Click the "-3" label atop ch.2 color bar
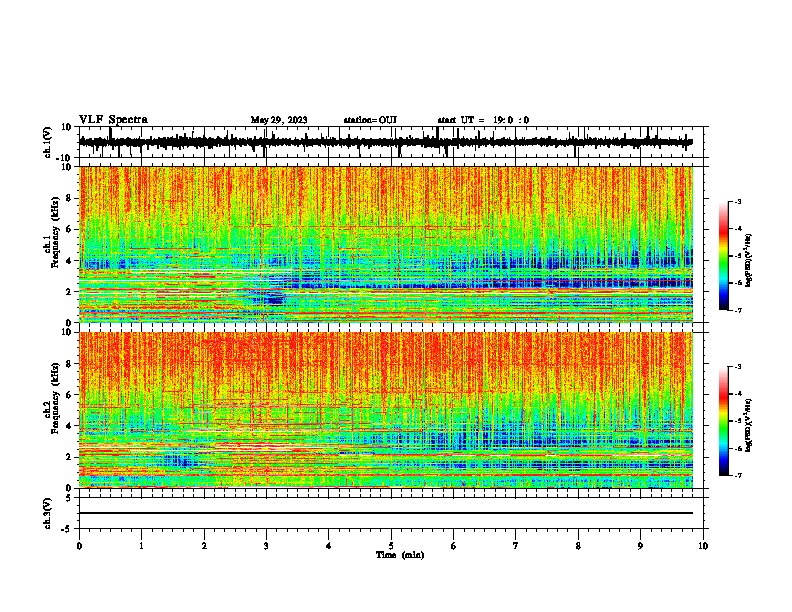 737,367
